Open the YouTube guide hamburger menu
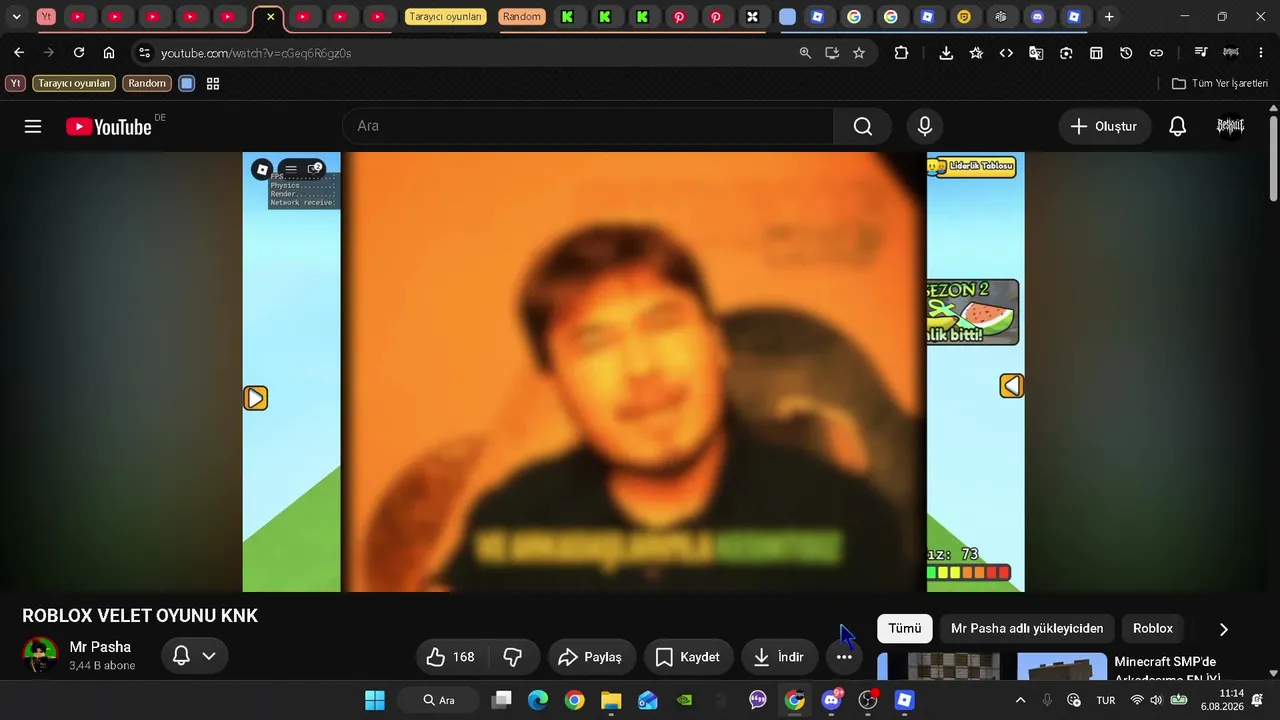 (x=33, y=126)
